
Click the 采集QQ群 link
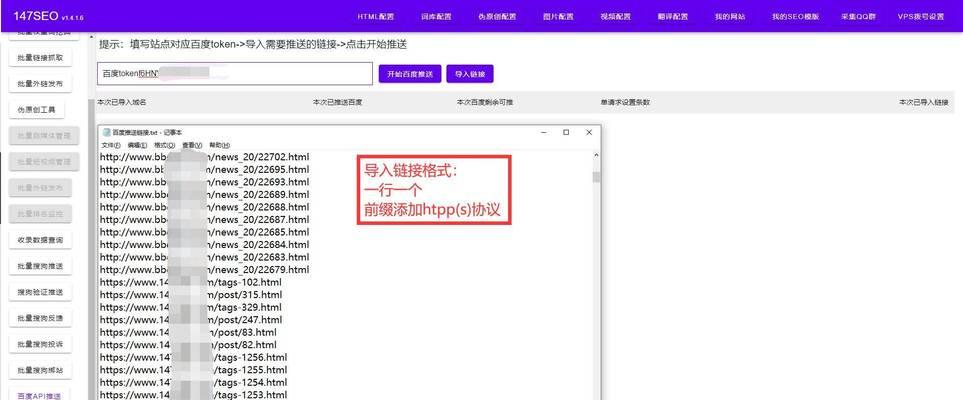(858, 17)
